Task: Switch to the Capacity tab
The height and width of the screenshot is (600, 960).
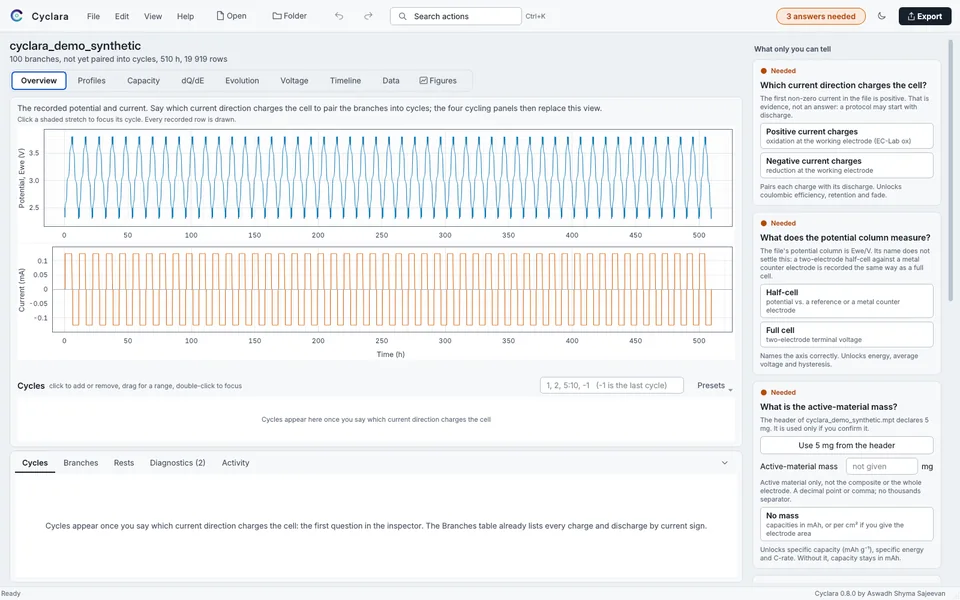Action: point(143,81)
